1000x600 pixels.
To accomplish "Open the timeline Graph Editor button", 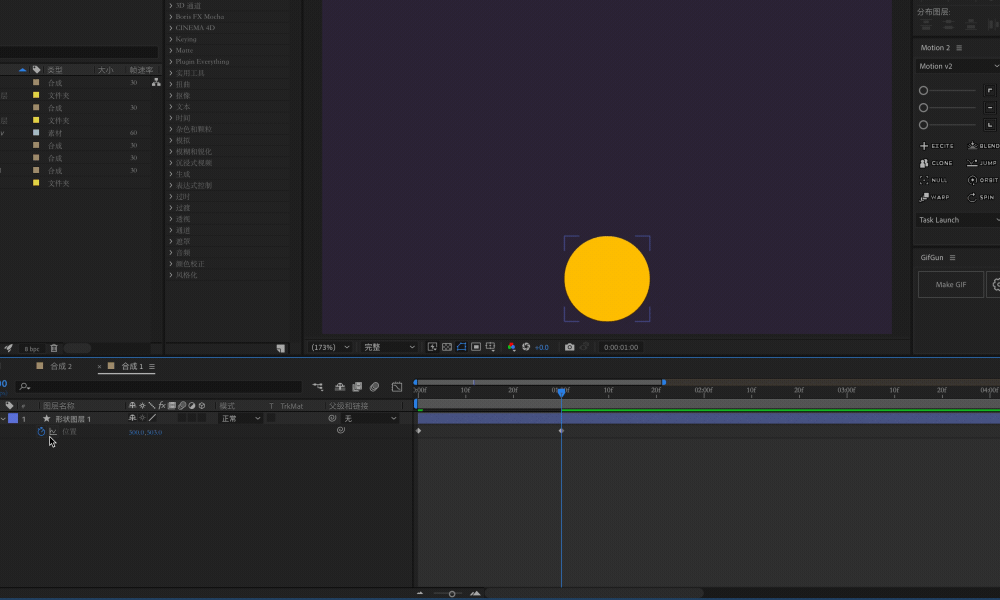I will [397, 386].
